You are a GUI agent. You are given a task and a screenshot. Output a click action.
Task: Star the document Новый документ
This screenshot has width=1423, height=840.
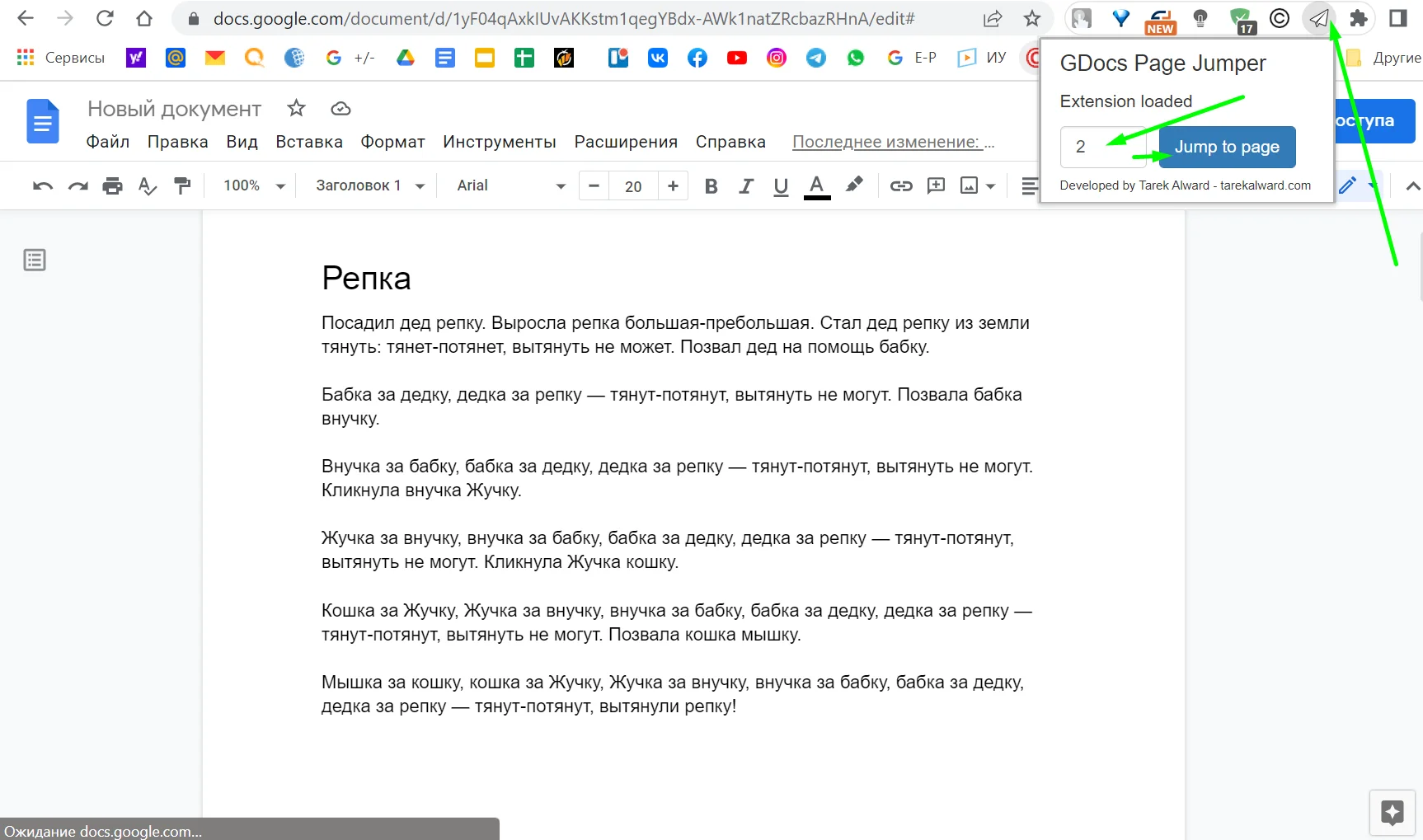pos(296,109)
